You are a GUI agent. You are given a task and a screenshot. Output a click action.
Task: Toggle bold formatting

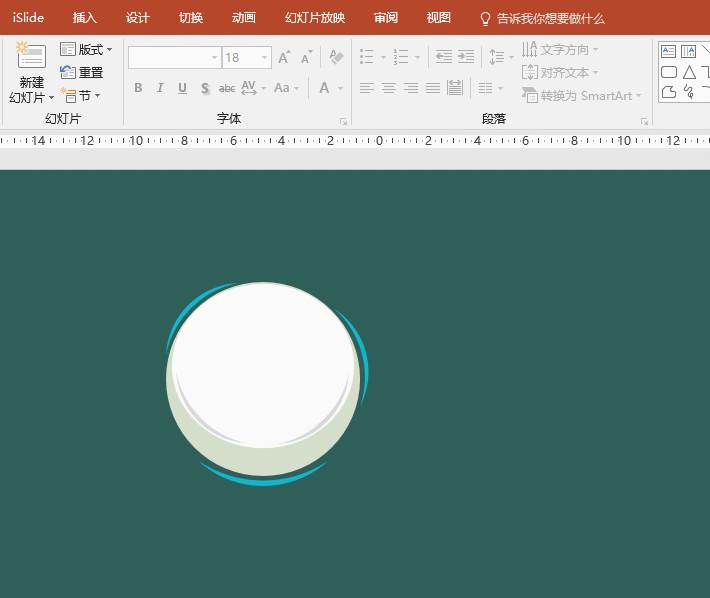(138, 88)
